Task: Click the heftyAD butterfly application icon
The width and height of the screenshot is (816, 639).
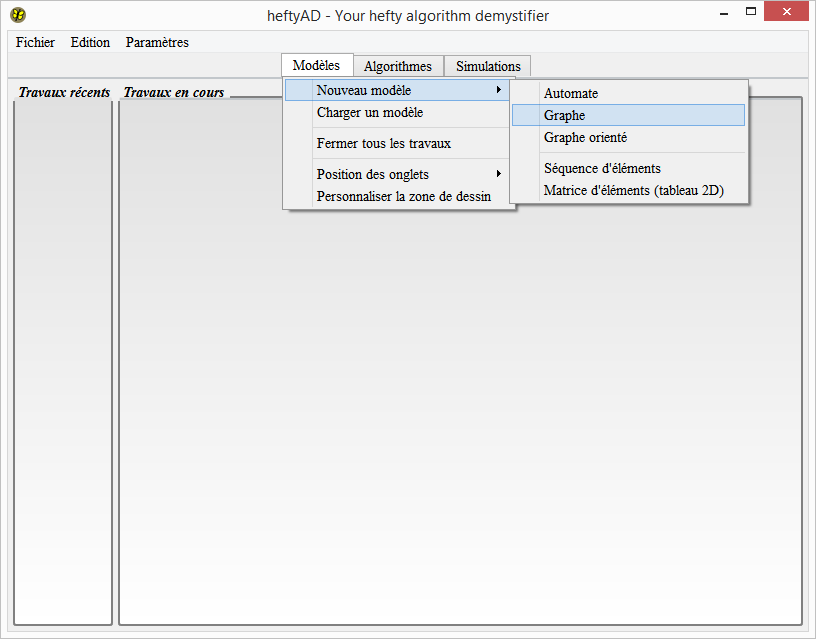Action: click(18, 15)
